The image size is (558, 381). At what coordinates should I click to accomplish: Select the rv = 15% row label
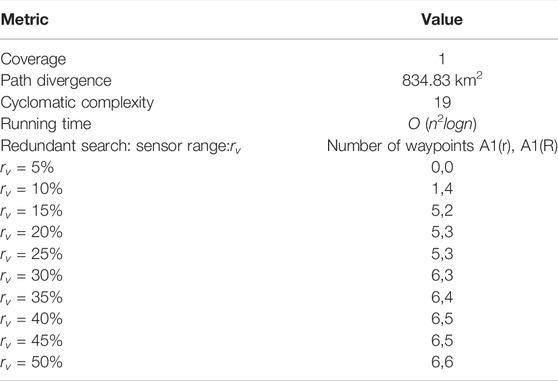[31, 211]
